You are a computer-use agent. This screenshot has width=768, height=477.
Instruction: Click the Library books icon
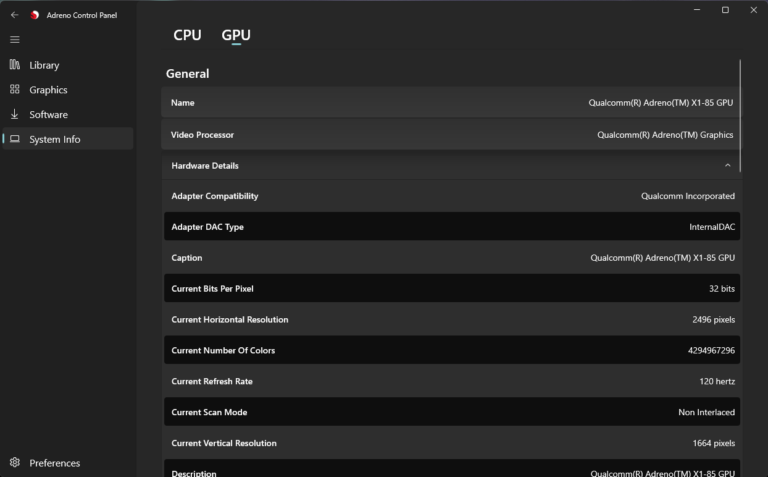[x=15, y=65]
